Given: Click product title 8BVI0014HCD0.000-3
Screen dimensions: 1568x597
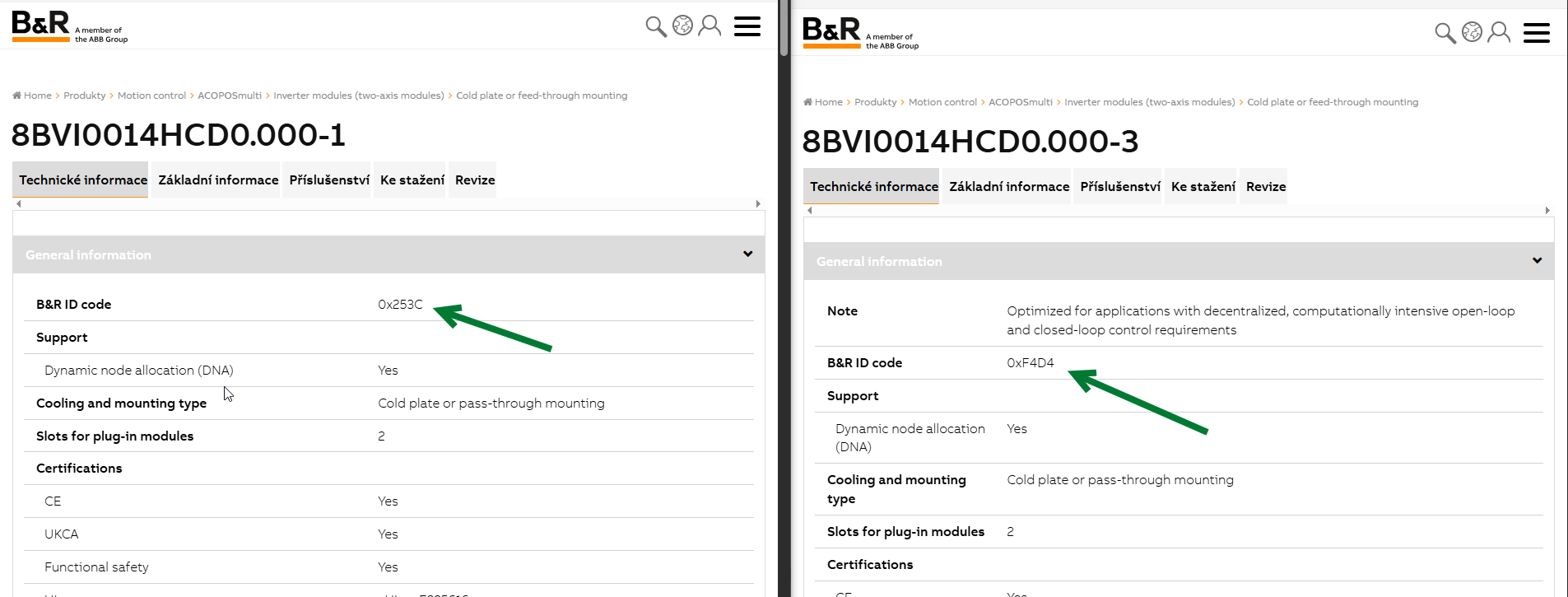Looking at the screenshot, I should coord(970,142).
